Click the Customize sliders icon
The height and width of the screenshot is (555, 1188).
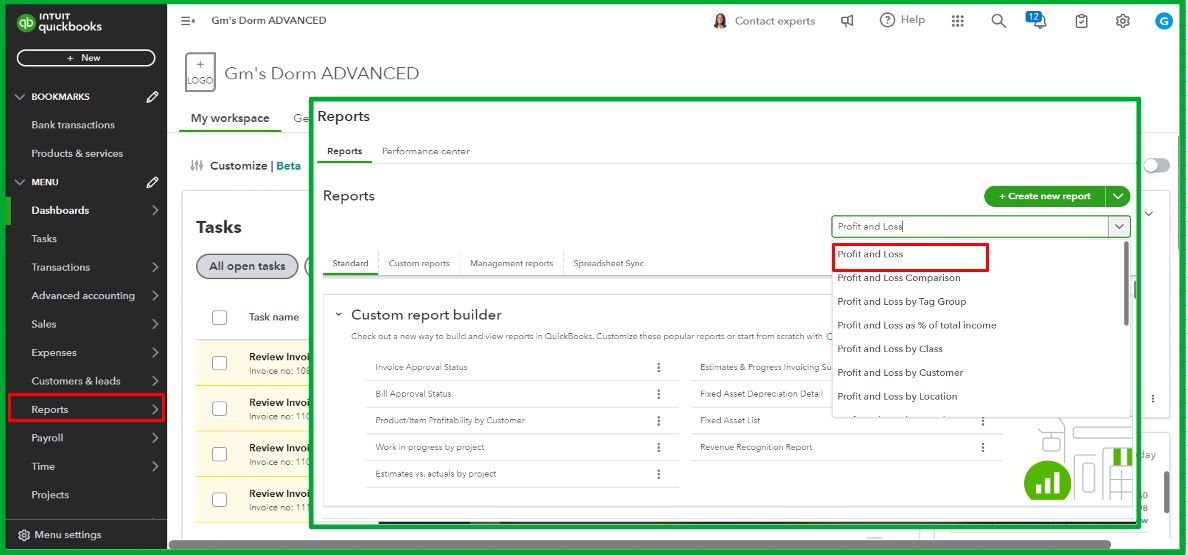coord(197,166)
